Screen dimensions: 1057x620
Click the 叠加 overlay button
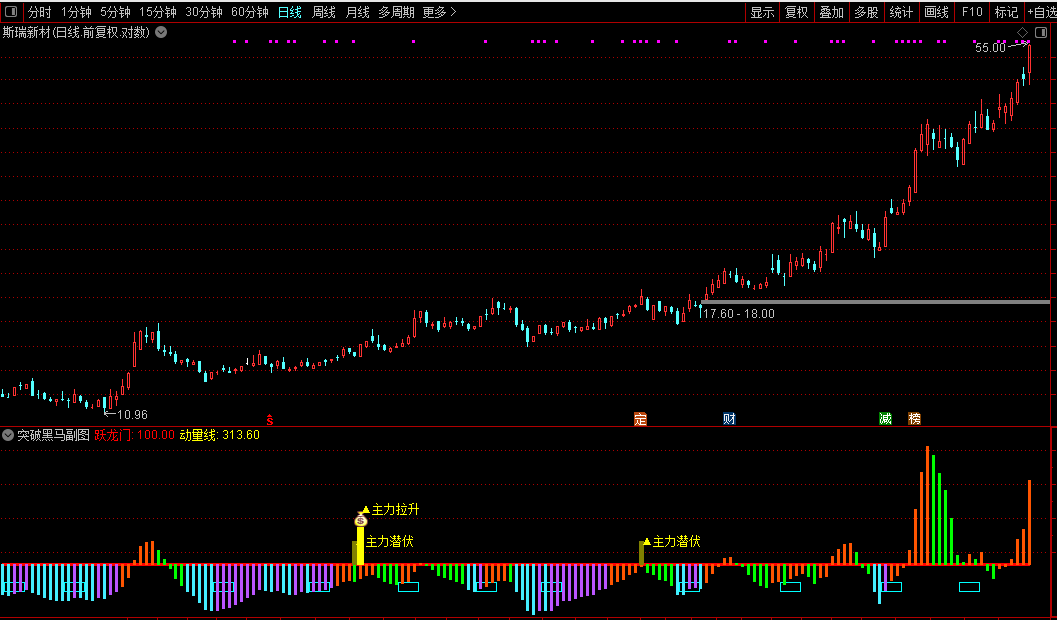pyautogui.click(x=831, y=12)
